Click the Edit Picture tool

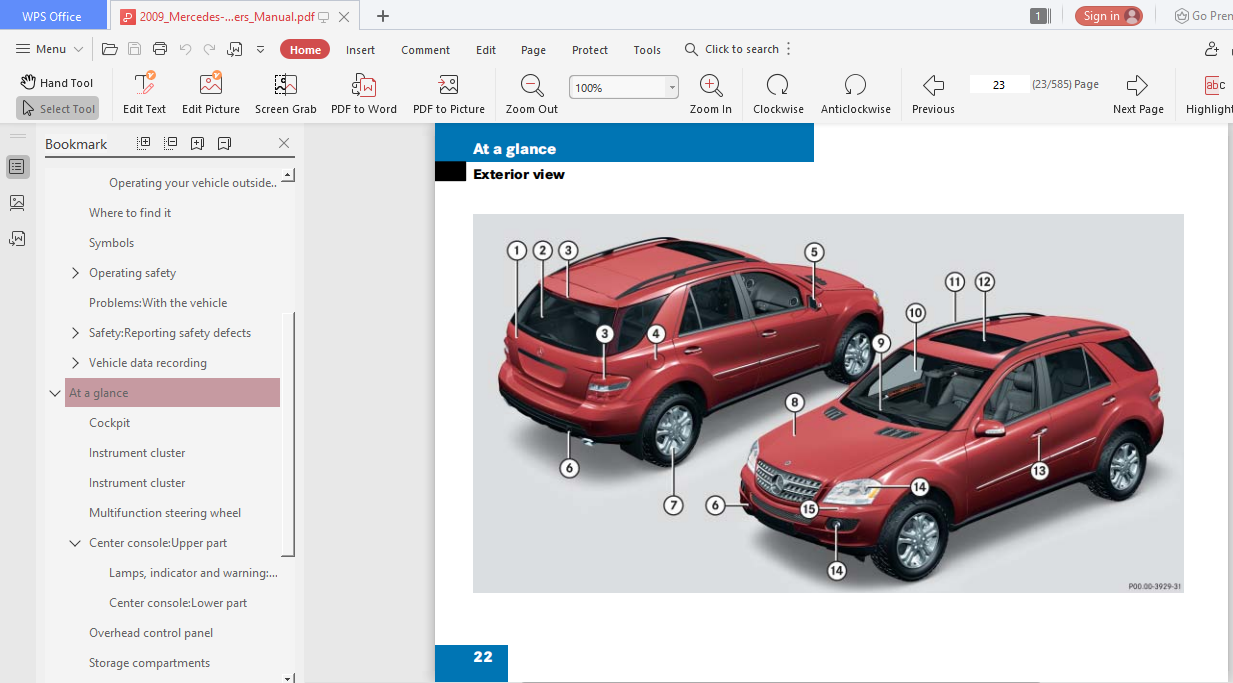(x=211, y=93)
